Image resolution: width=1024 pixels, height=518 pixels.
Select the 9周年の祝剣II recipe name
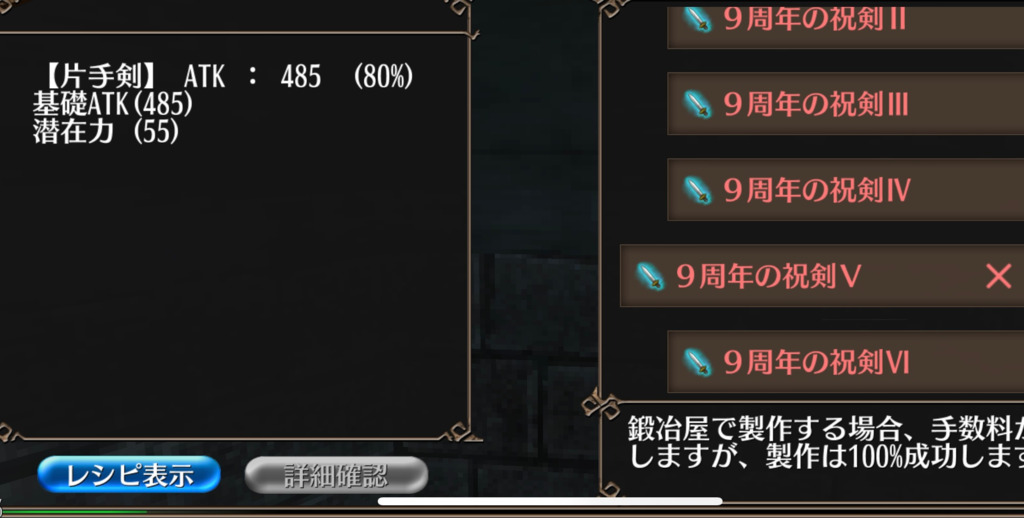pyautogui.click(x=814, y=20)
